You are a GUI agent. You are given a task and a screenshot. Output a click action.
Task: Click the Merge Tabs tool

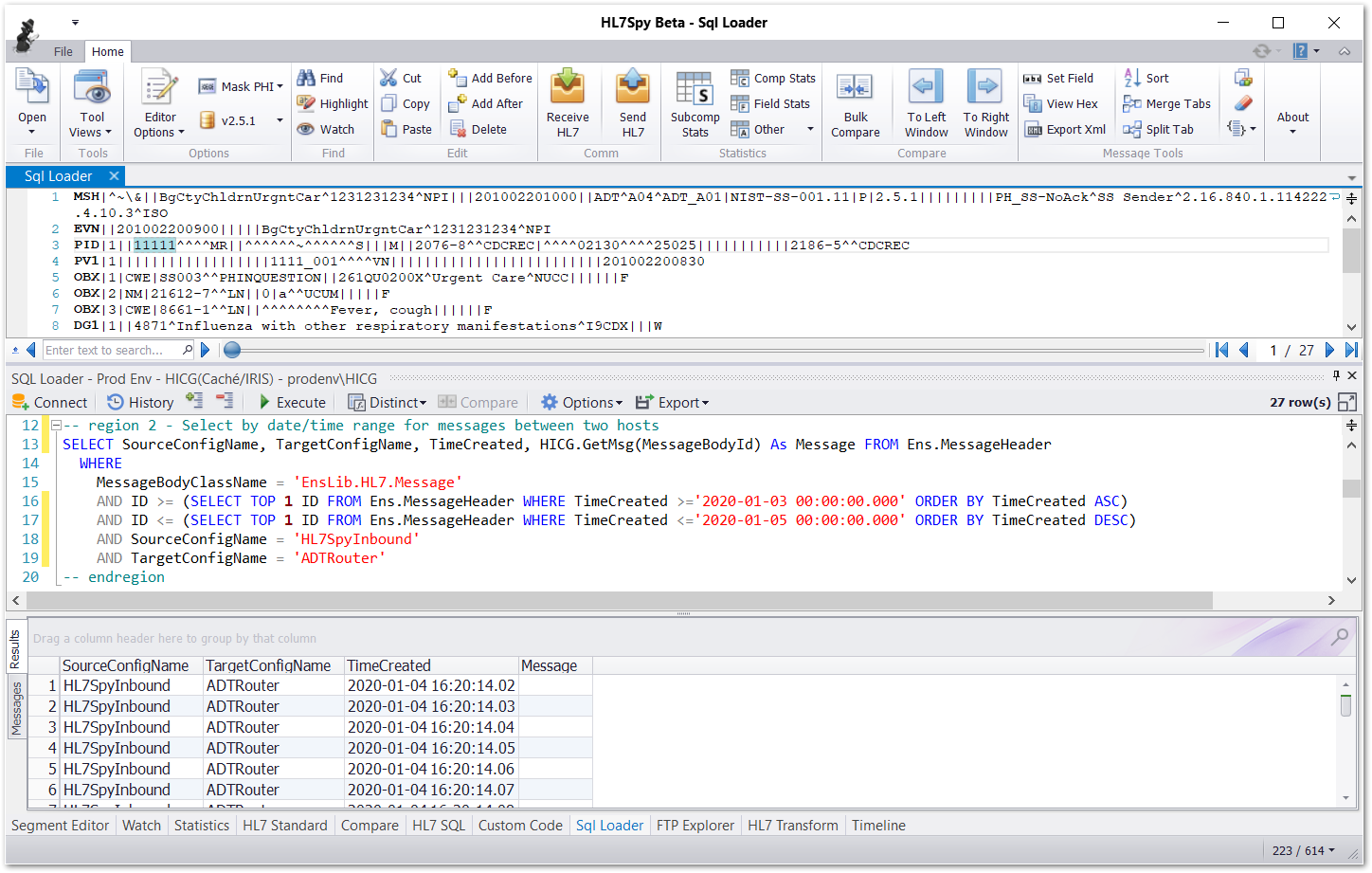tap(1166, 103)
